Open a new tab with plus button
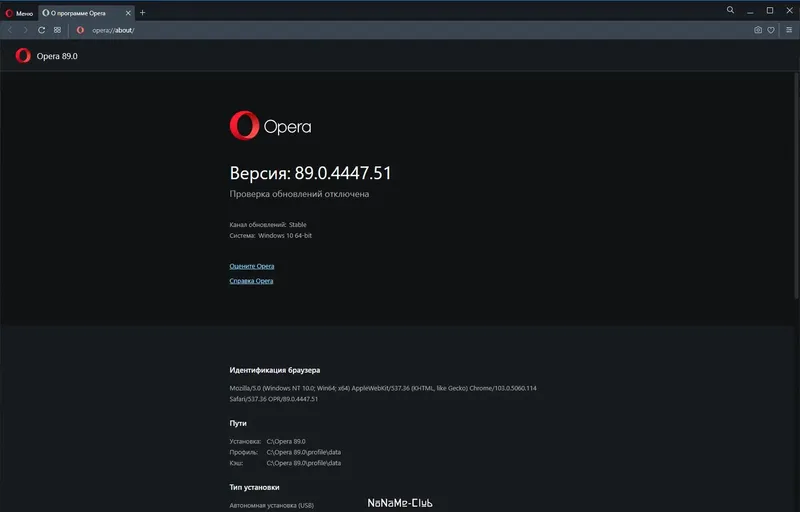 click(142, 12)
